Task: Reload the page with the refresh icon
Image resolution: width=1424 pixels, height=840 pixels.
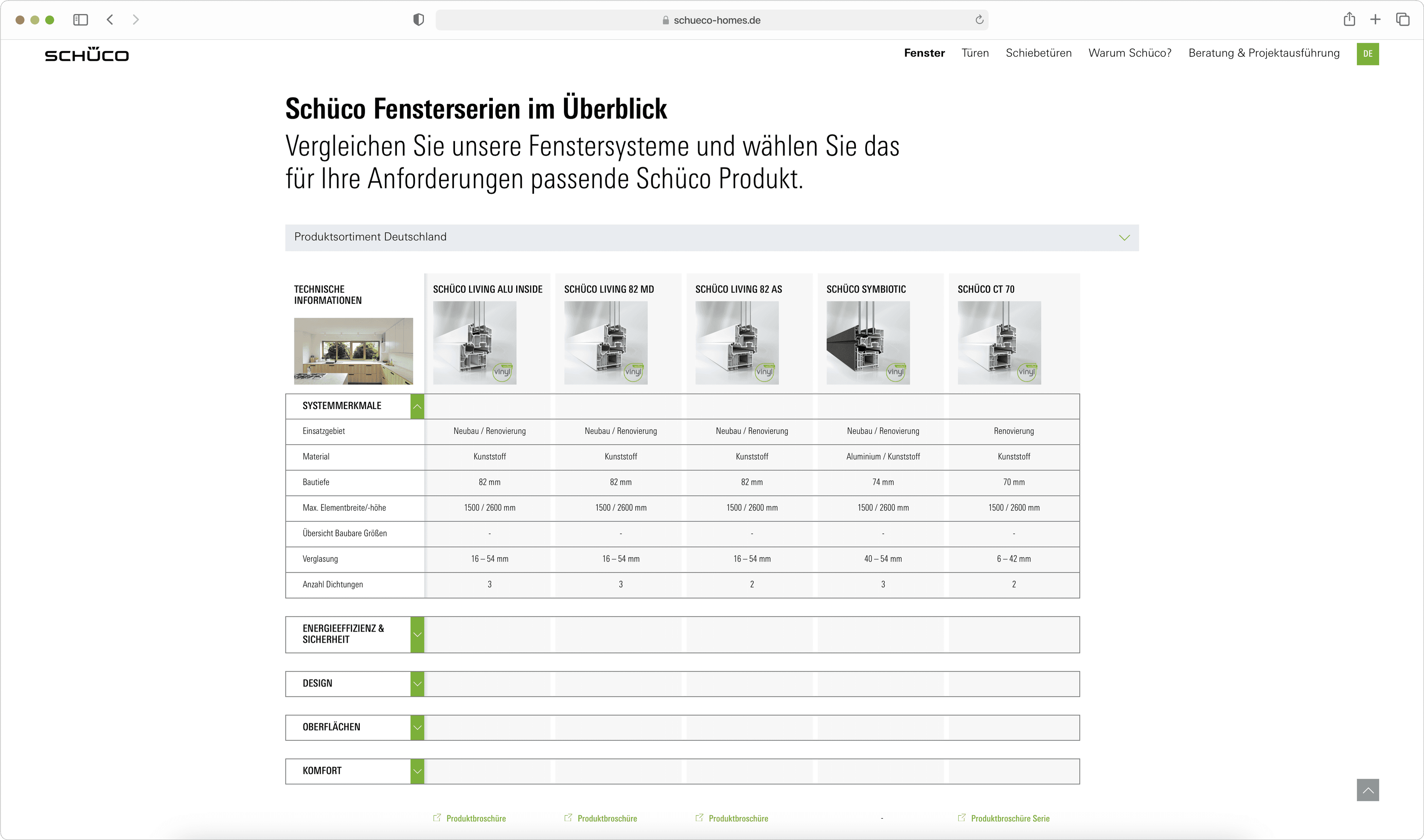Action: [x=979, y=20]
